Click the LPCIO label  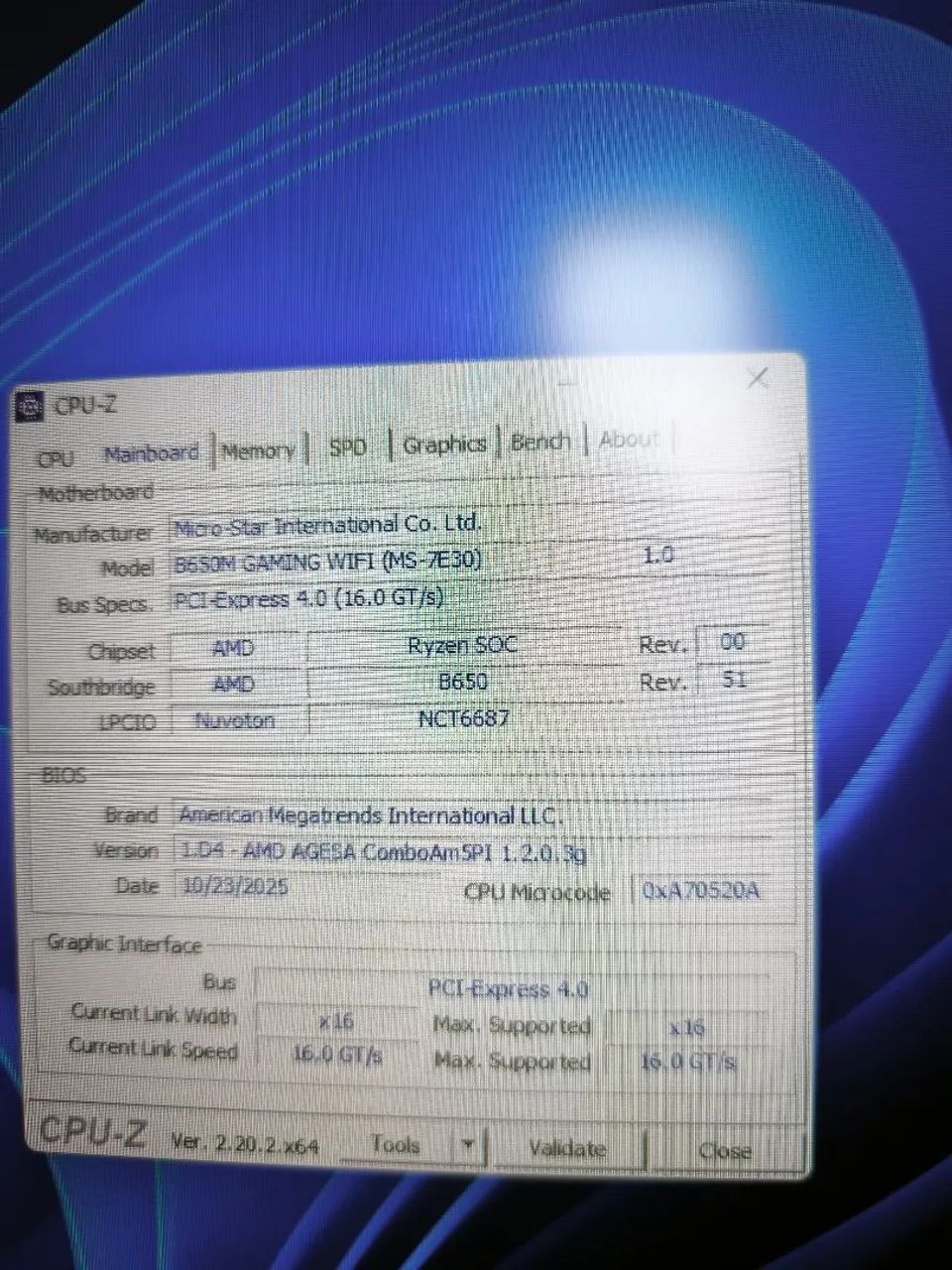point(127,722)
